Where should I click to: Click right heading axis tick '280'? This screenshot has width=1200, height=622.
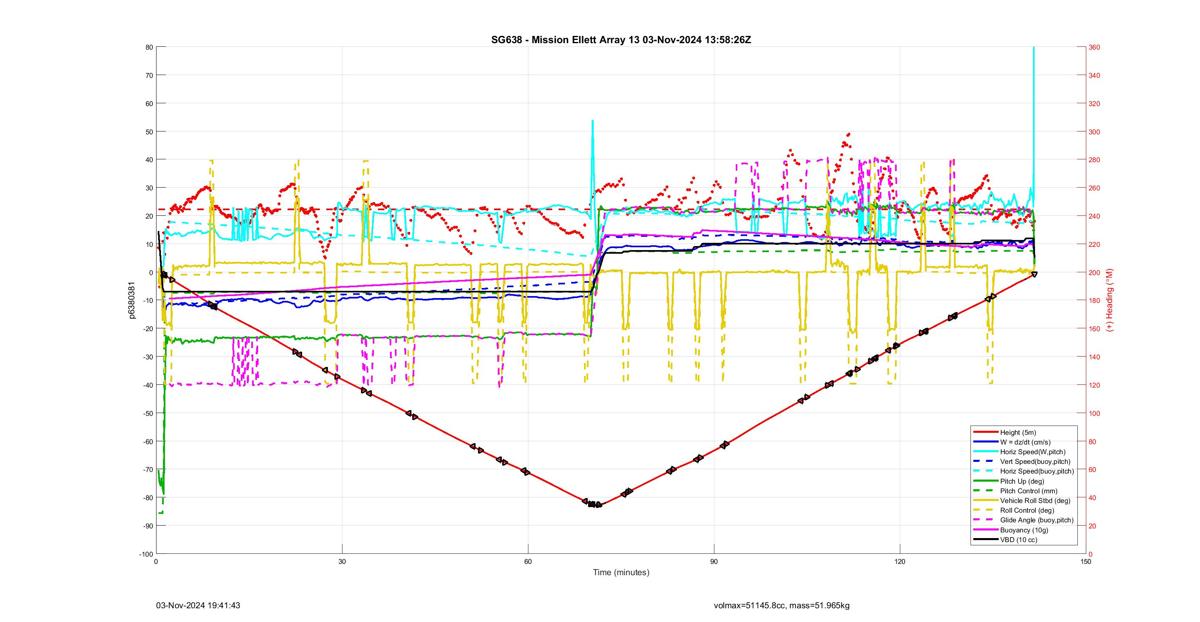point(1095,160)
